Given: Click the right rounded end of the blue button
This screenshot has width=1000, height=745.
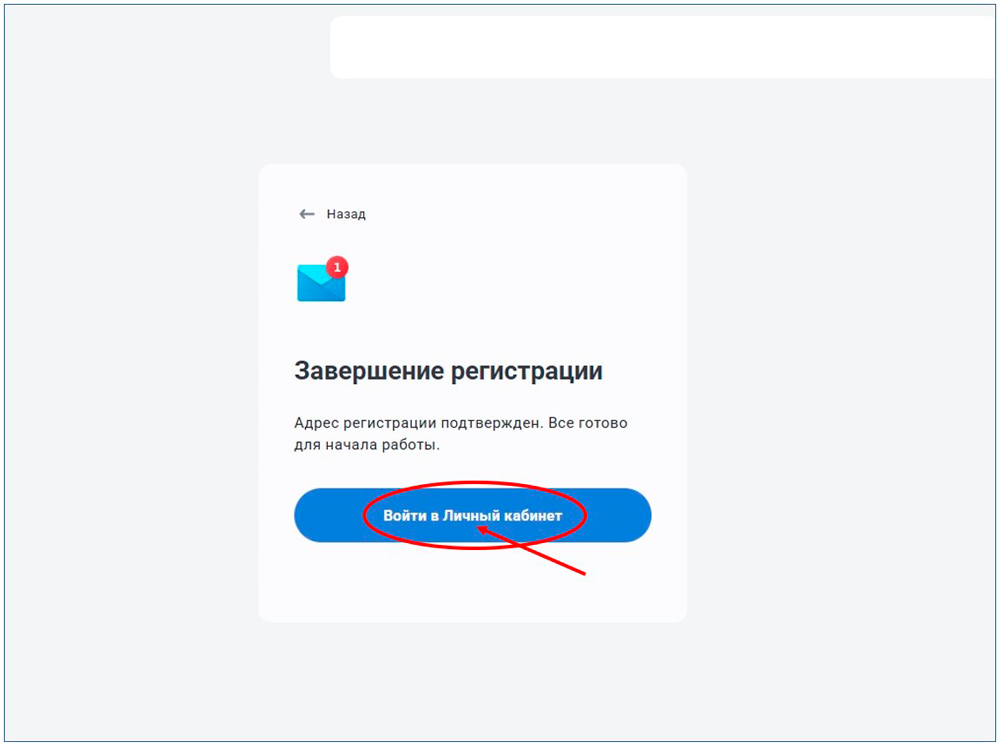Looking at the screenshot, I should [x=633, y=515].
